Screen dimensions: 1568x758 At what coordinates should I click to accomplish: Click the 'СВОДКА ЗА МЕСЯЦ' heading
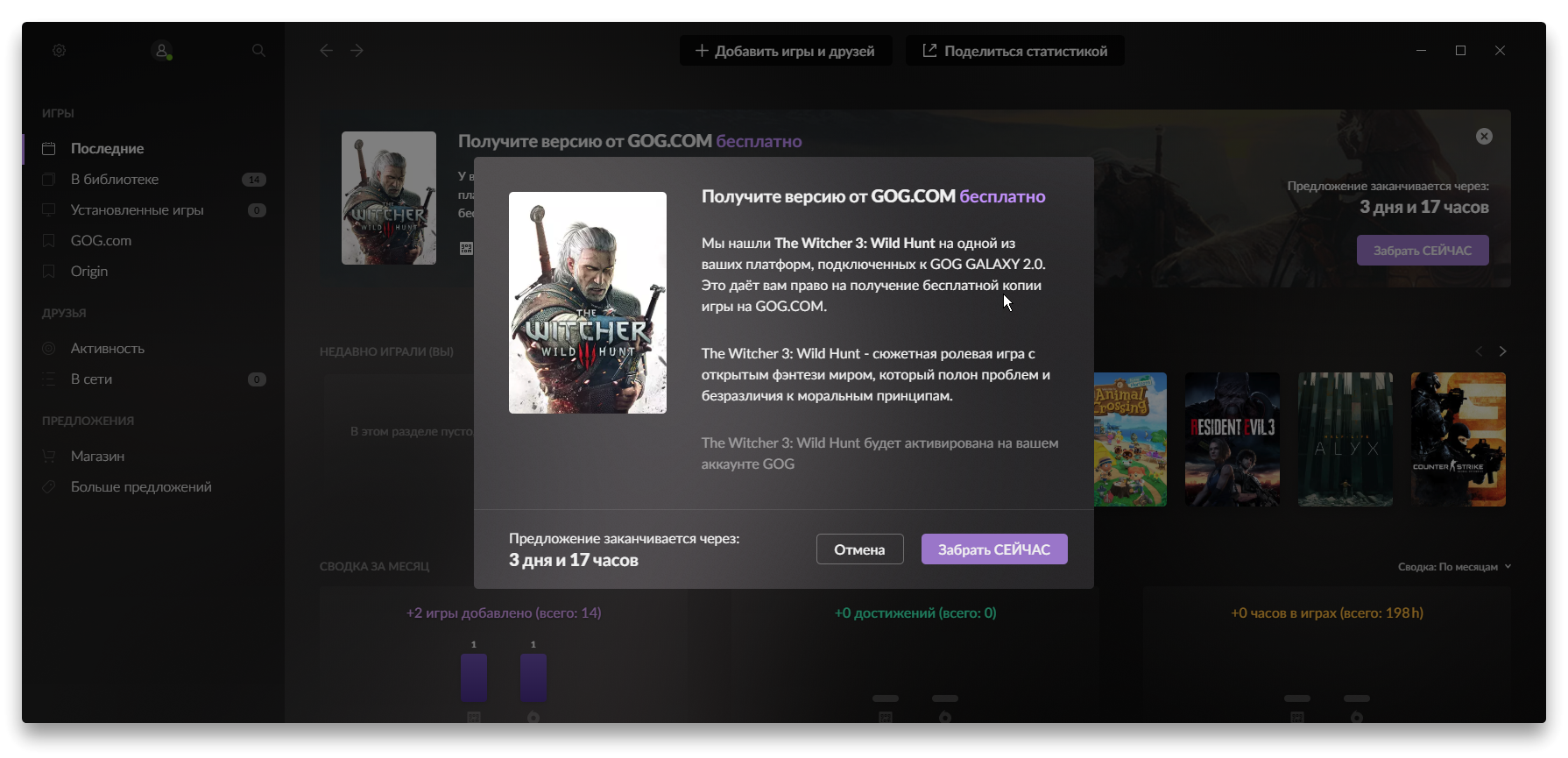[x=375, y=567]
